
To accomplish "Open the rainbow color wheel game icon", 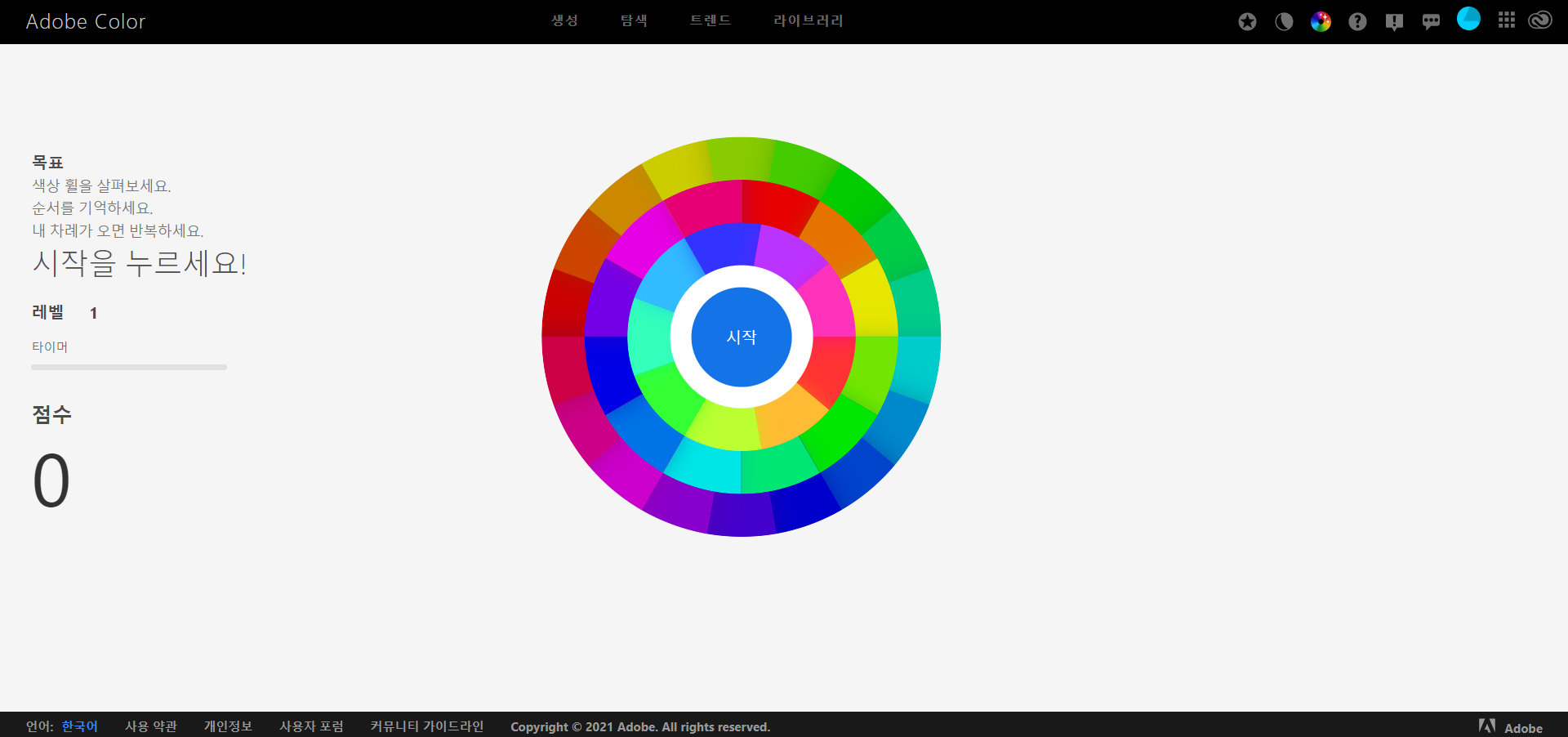I will click(1321, 22).
